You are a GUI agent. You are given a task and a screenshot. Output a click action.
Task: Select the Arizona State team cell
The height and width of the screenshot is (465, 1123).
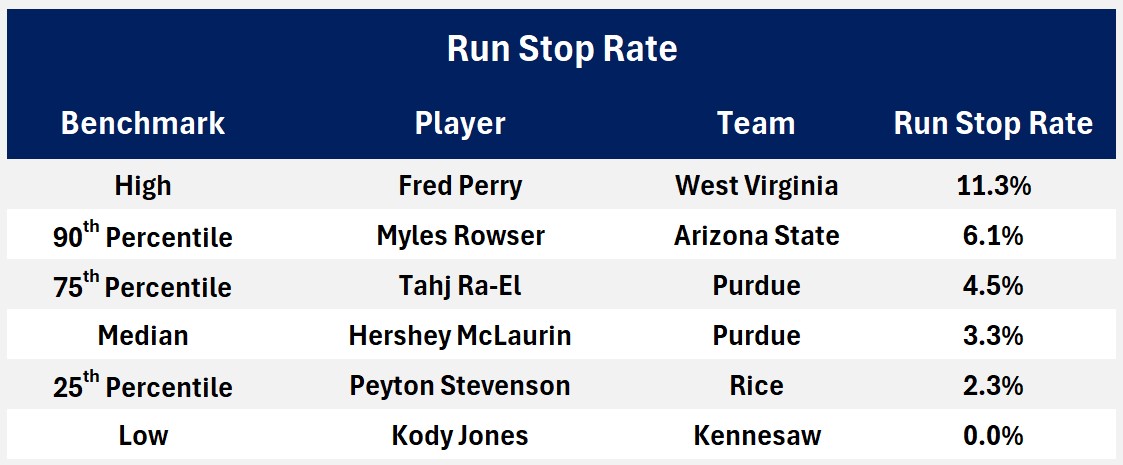pyautogui.click(x=756, y=236)
